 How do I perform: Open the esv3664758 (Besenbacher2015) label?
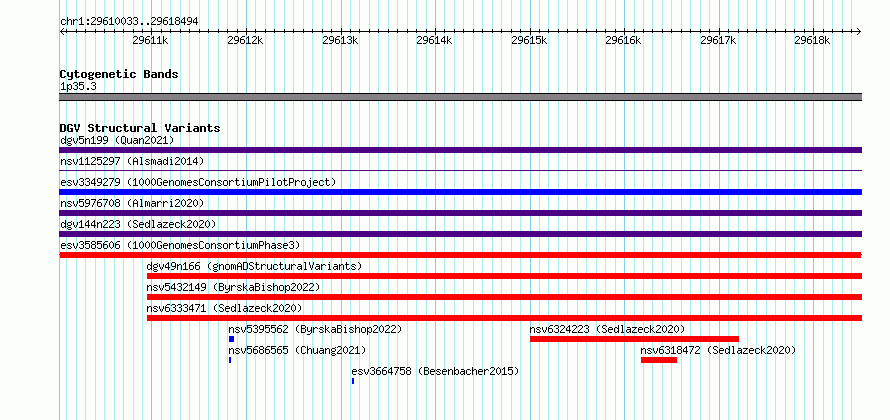[435, 371]
